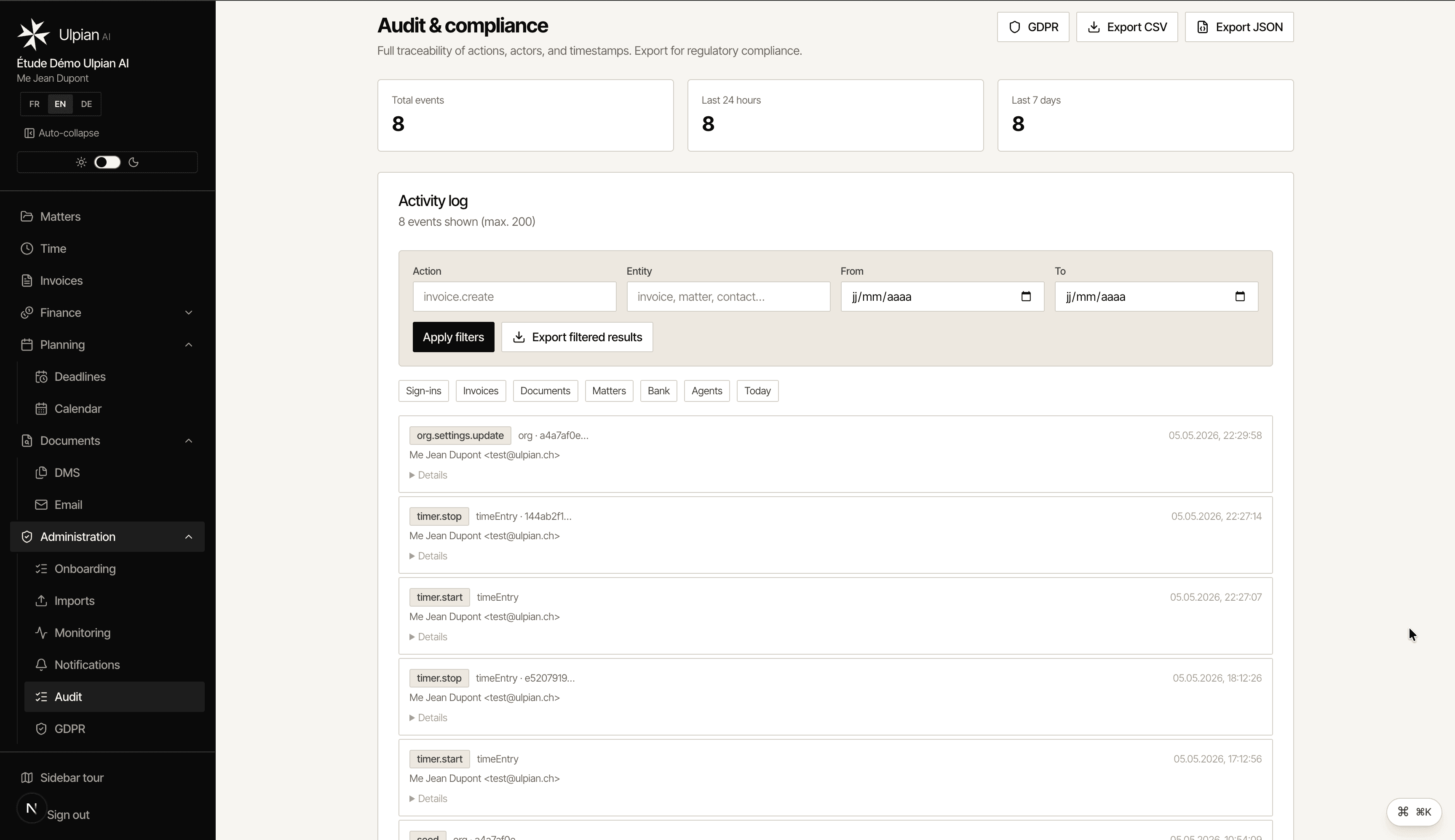Click the round N avatar badge

click(32, 808)
